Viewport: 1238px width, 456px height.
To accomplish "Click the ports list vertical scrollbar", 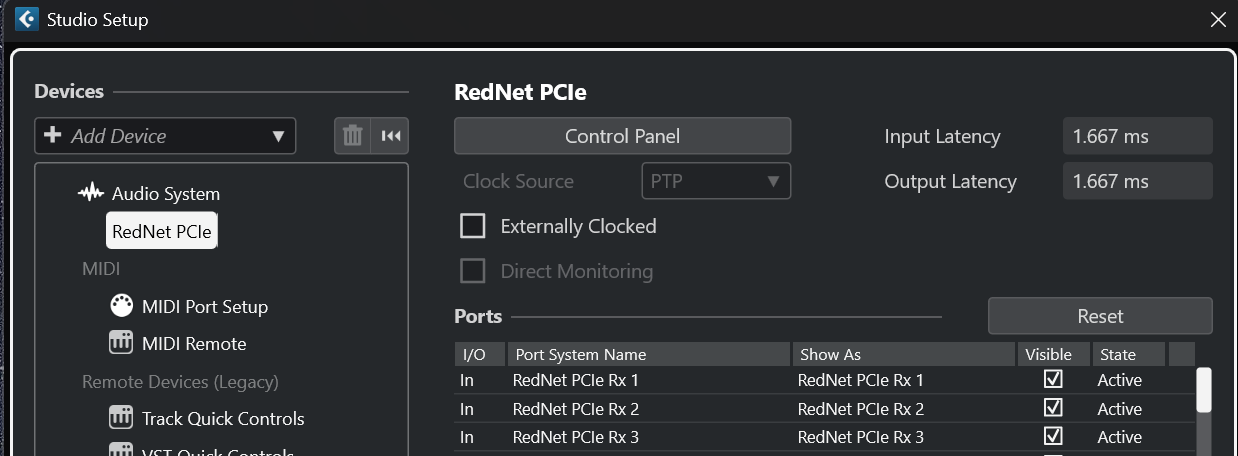I will pyautogui.click(x=1204, y=390).
